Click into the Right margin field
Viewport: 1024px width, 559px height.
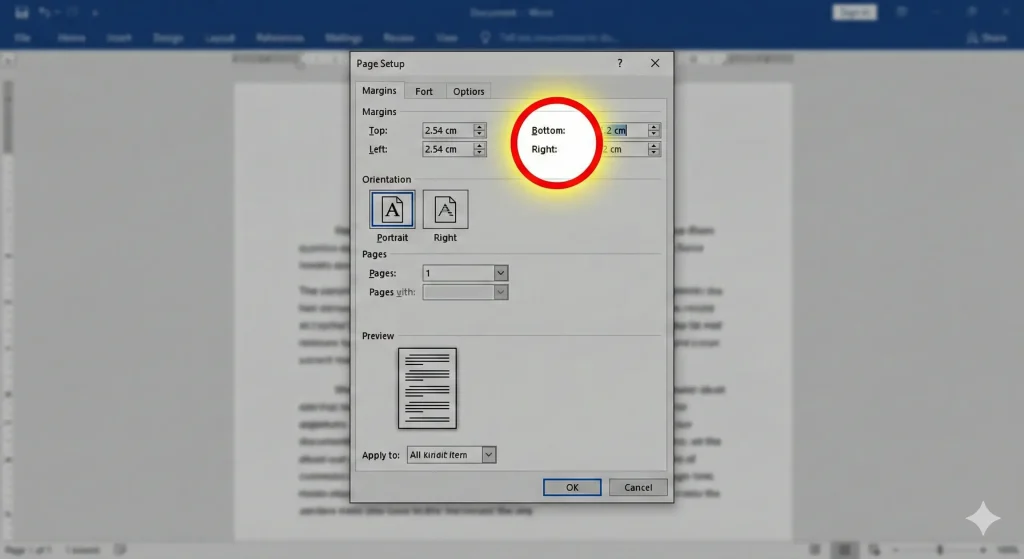point(624,149)
